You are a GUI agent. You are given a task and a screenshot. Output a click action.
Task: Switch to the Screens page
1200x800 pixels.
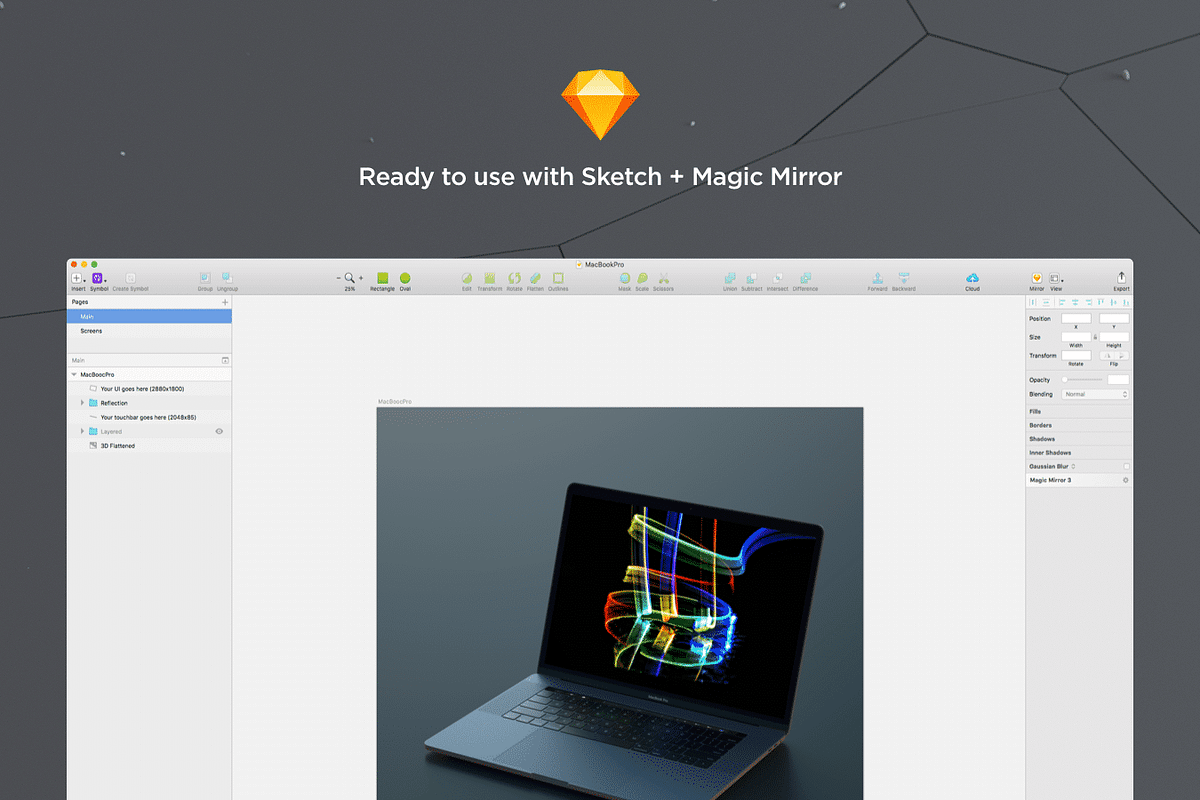click(149, 330)
